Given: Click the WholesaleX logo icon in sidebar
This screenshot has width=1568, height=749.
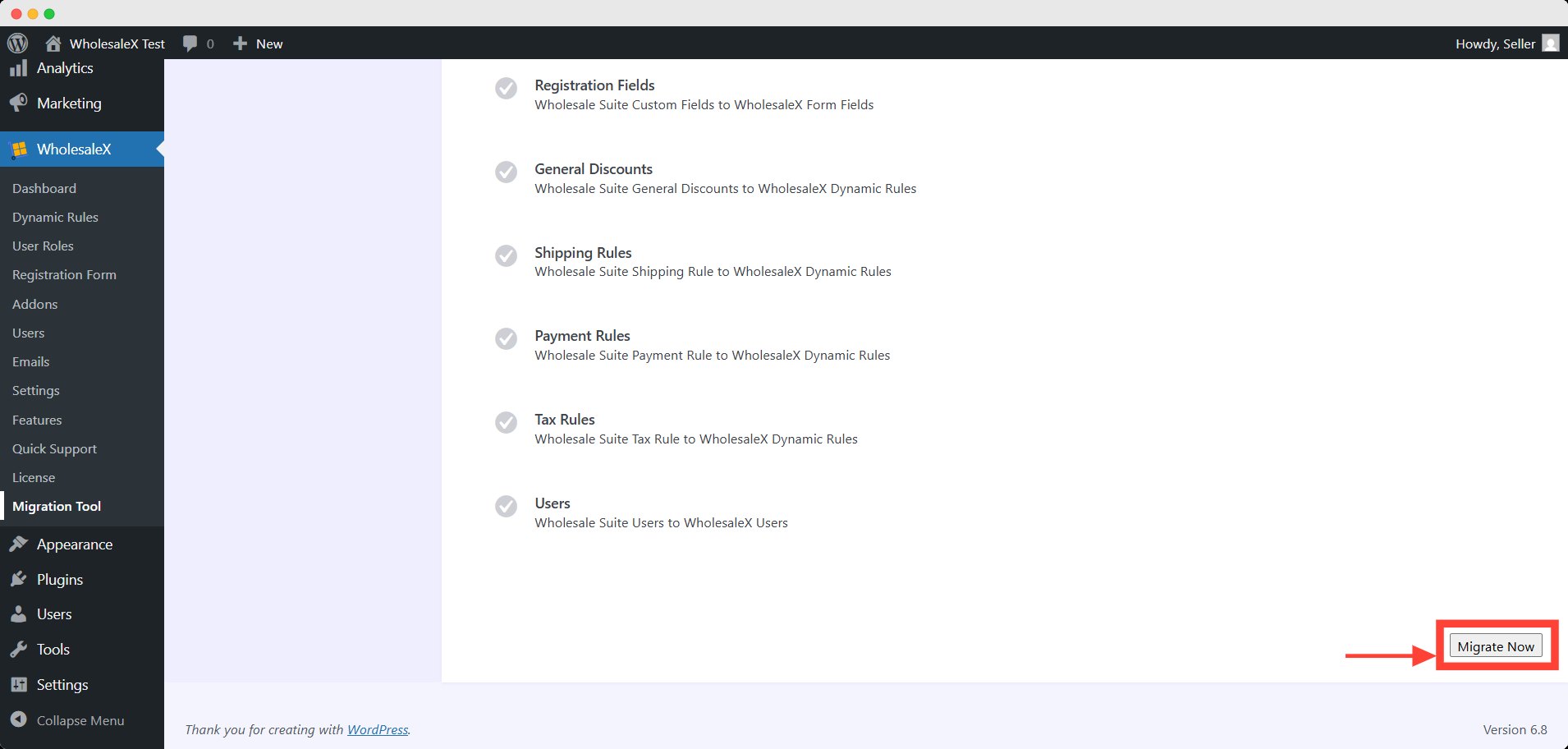Looking at the screenshot, I should pyautogui.click(x=18, y=149).
